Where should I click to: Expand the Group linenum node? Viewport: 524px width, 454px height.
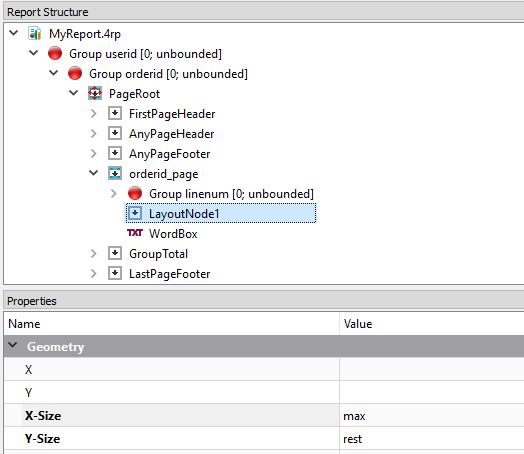tap(114, 193)
